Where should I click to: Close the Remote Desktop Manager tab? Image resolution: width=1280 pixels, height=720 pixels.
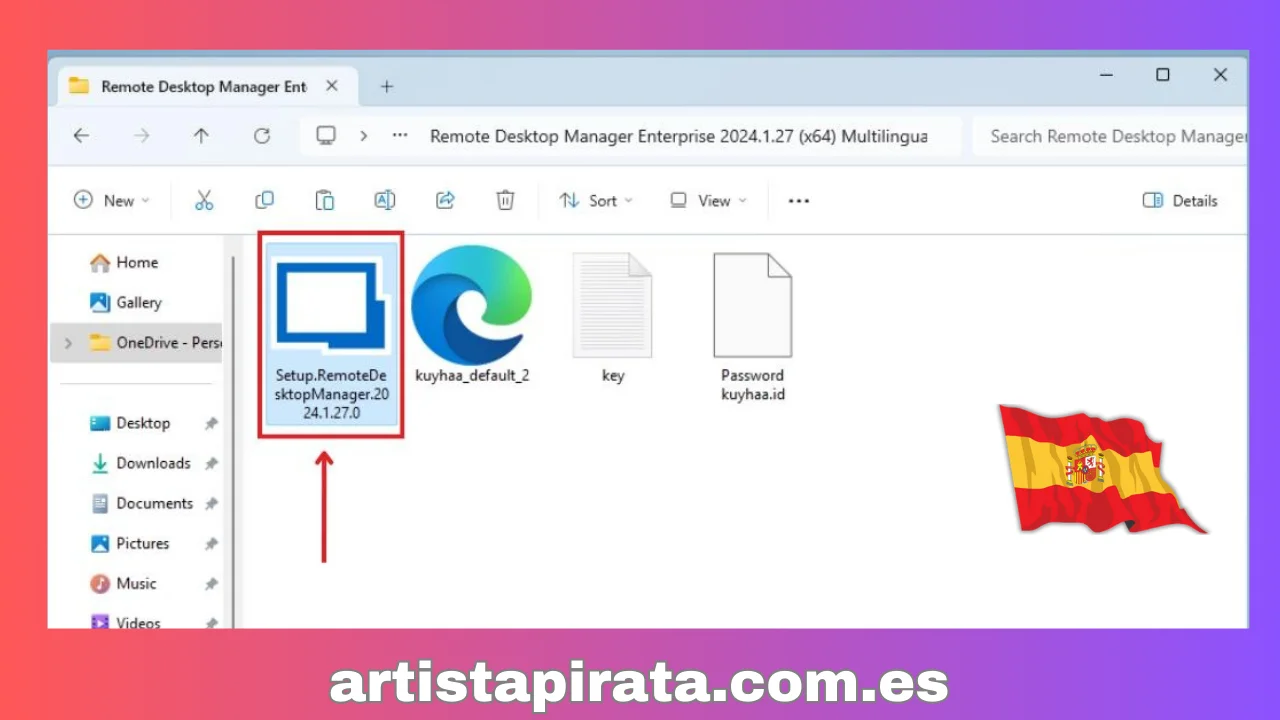point(332,87)
